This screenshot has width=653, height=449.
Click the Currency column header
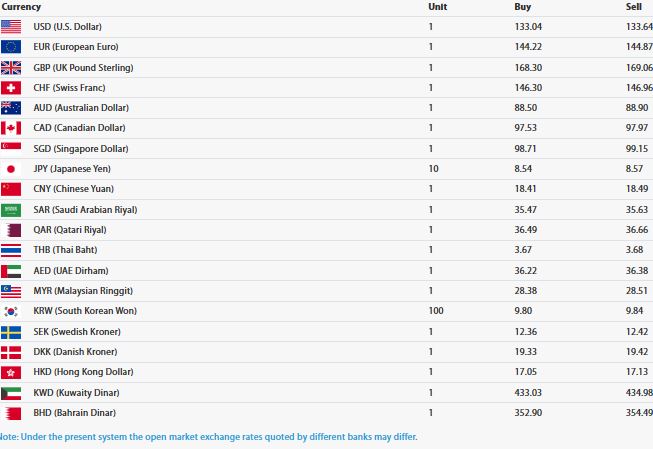pyautogui.click(x=21, y=7)
